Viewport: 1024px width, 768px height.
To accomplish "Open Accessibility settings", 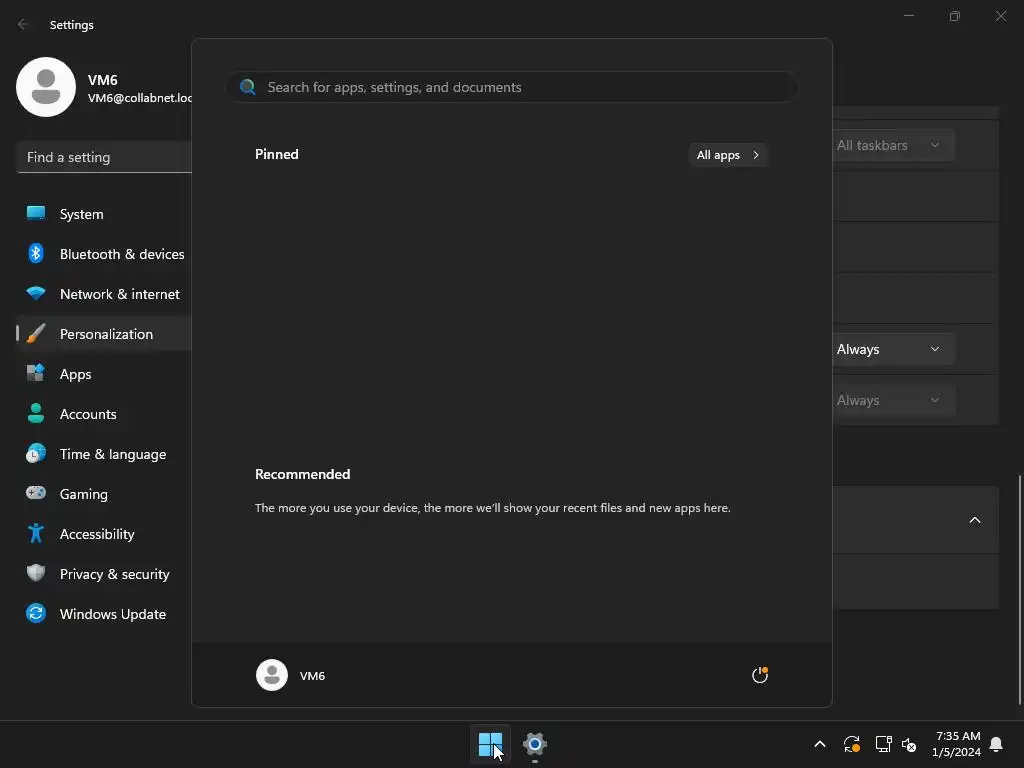I will point(104,534).
